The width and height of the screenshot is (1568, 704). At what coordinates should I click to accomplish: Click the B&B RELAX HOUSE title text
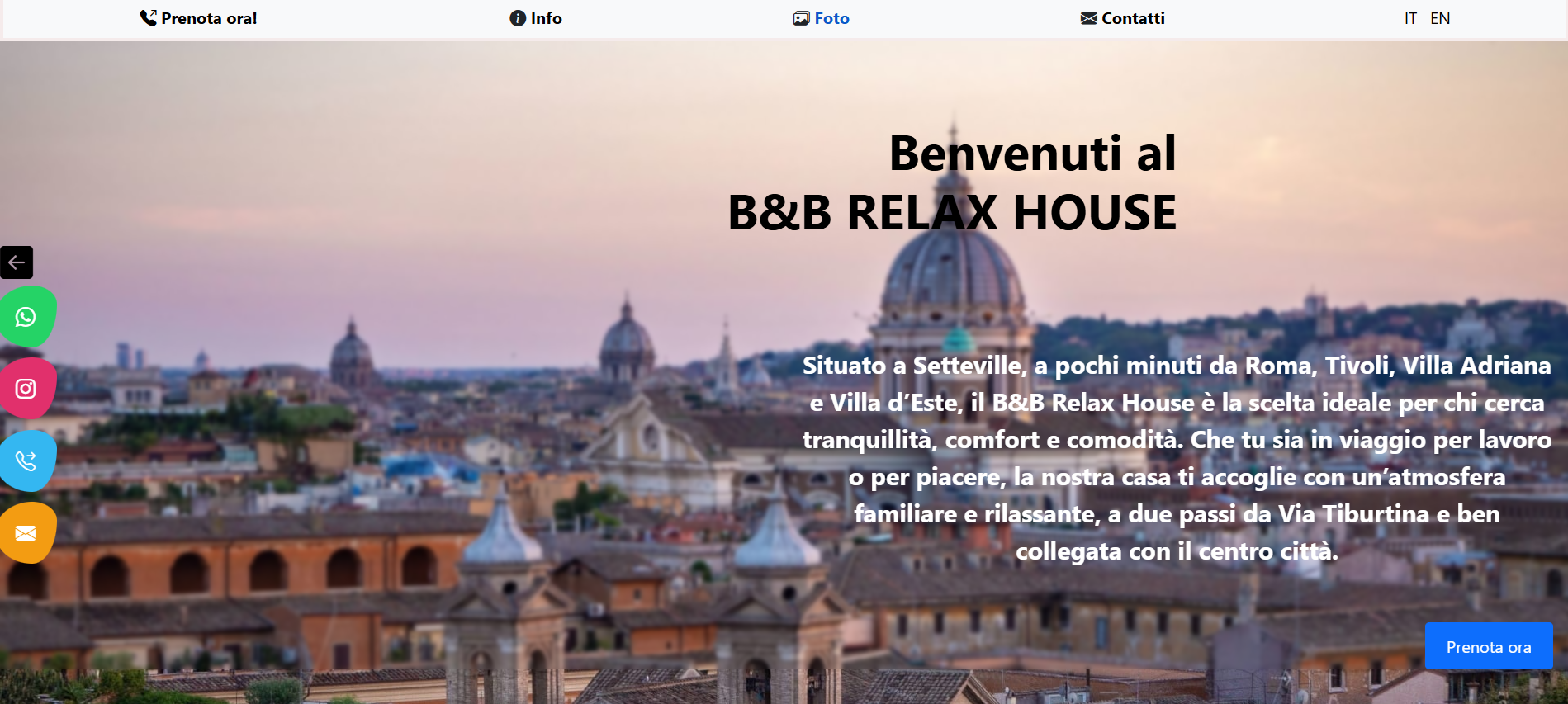952,212
